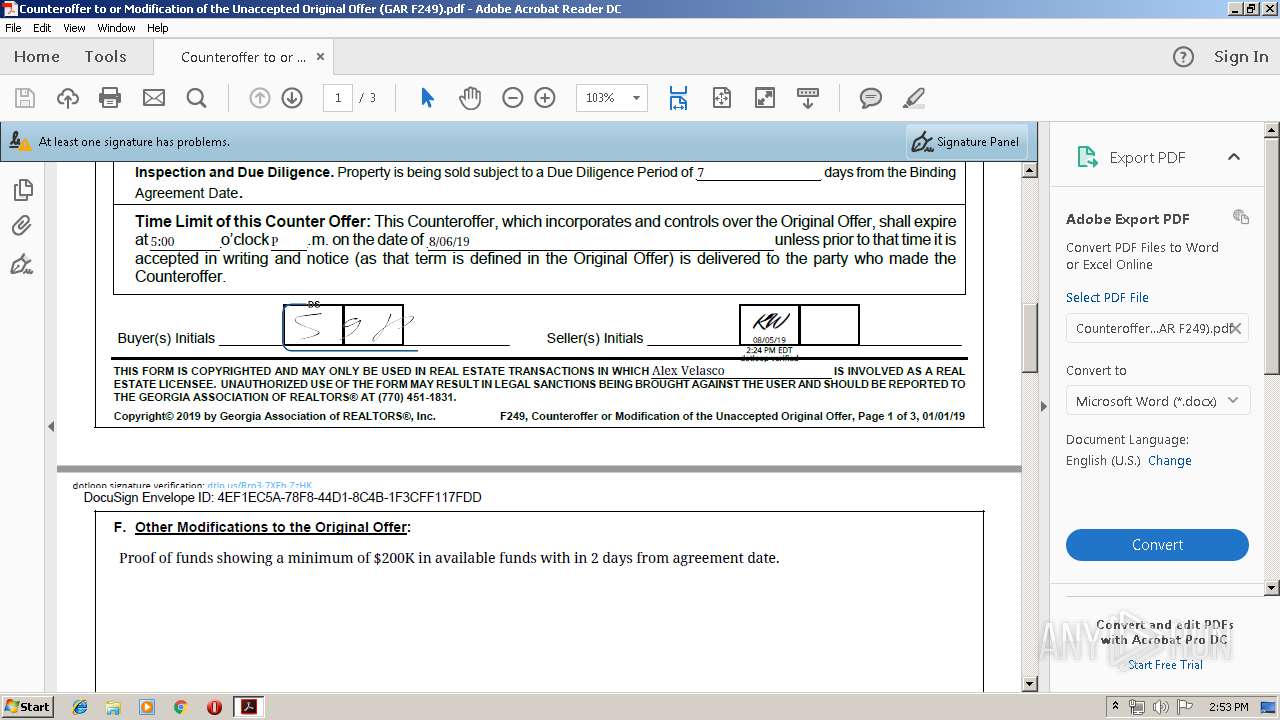Click the copy icon beside Adobe Export PDF

pyautogui.click(x=1241, y=217)
